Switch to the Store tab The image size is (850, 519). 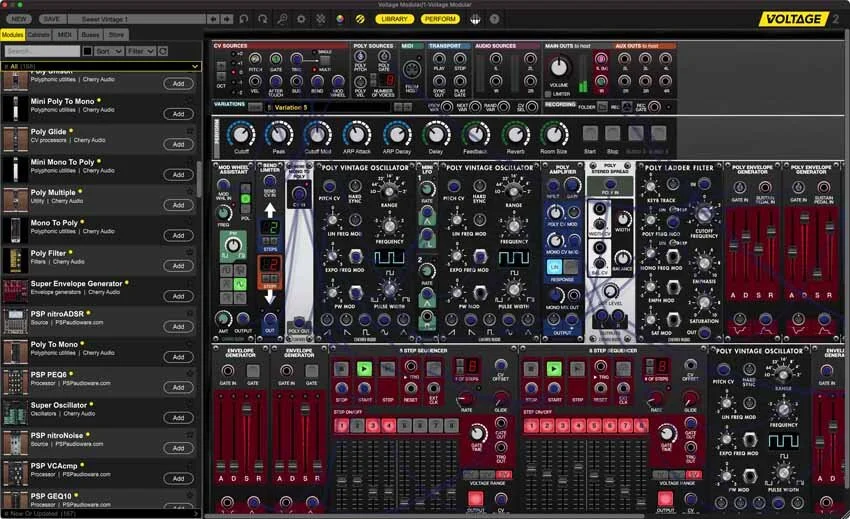pos(117,35)
